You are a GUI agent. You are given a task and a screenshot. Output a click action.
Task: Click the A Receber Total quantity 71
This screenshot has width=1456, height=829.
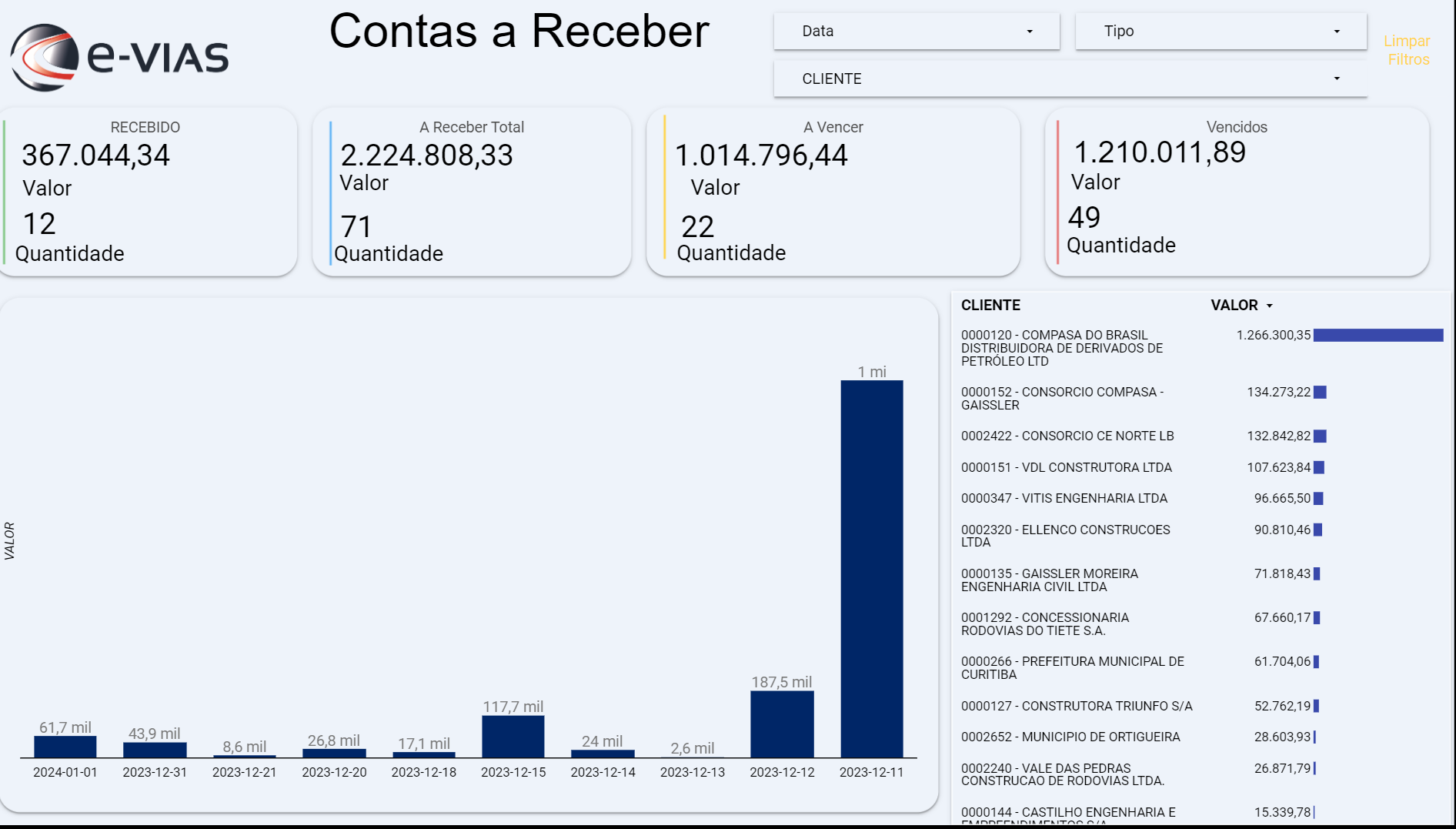coord(356,227)
